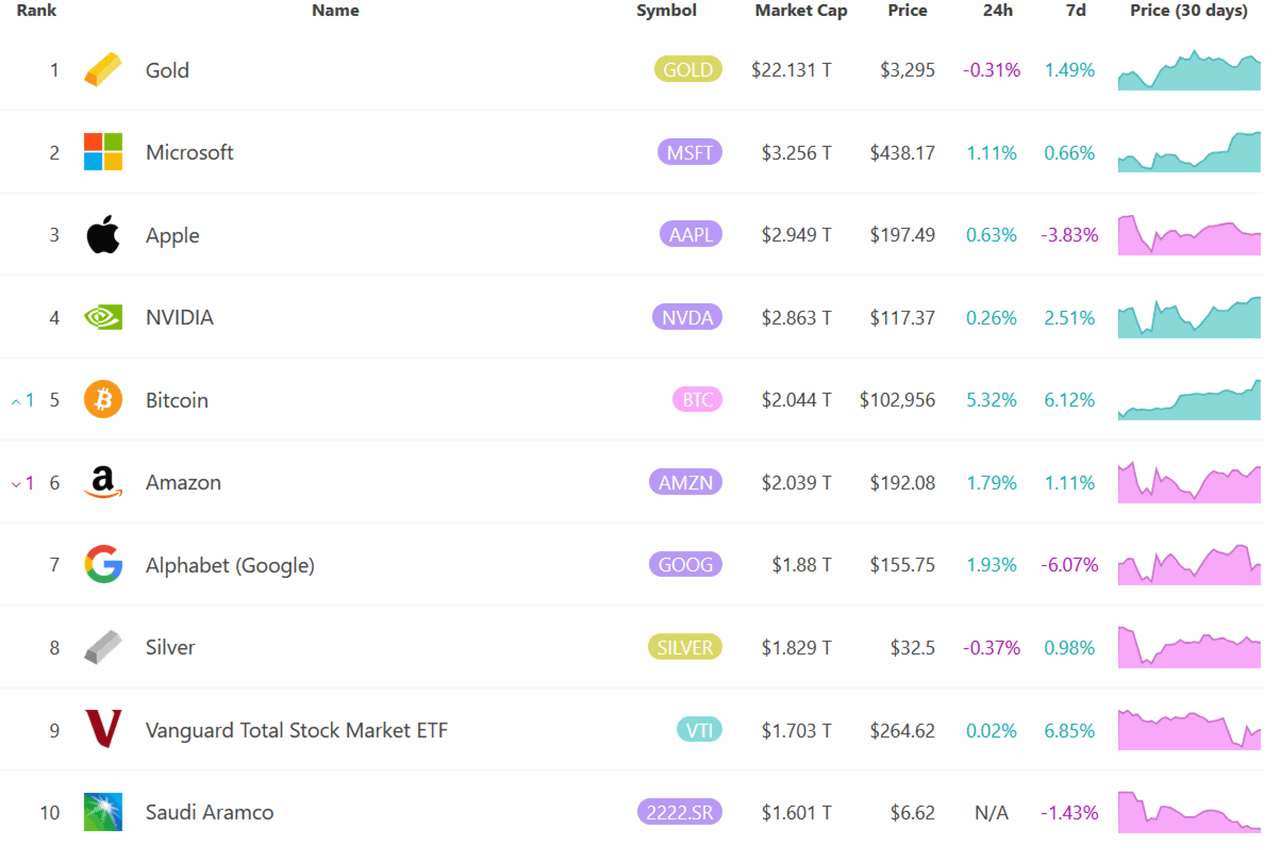Click the Saudi Aramco logo icon
This screenshot has height=850, width=1280.
coord(103,812)
